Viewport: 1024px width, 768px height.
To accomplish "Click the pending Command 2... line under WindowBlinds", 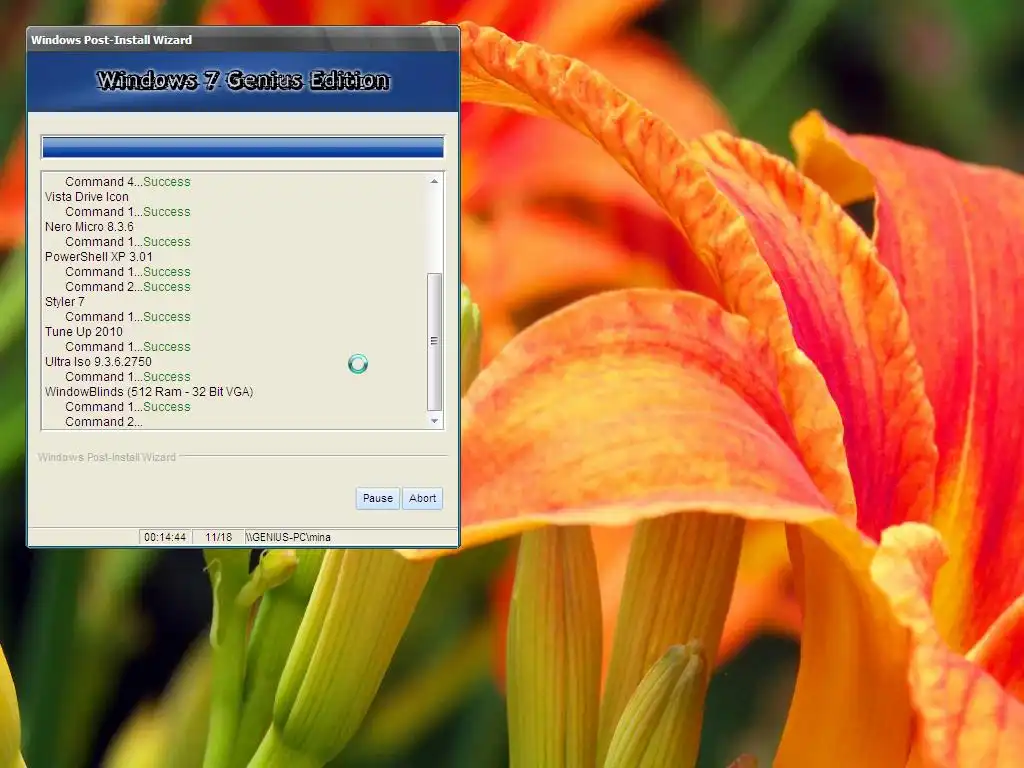I will pyautogui.click(x=104, y=422).
